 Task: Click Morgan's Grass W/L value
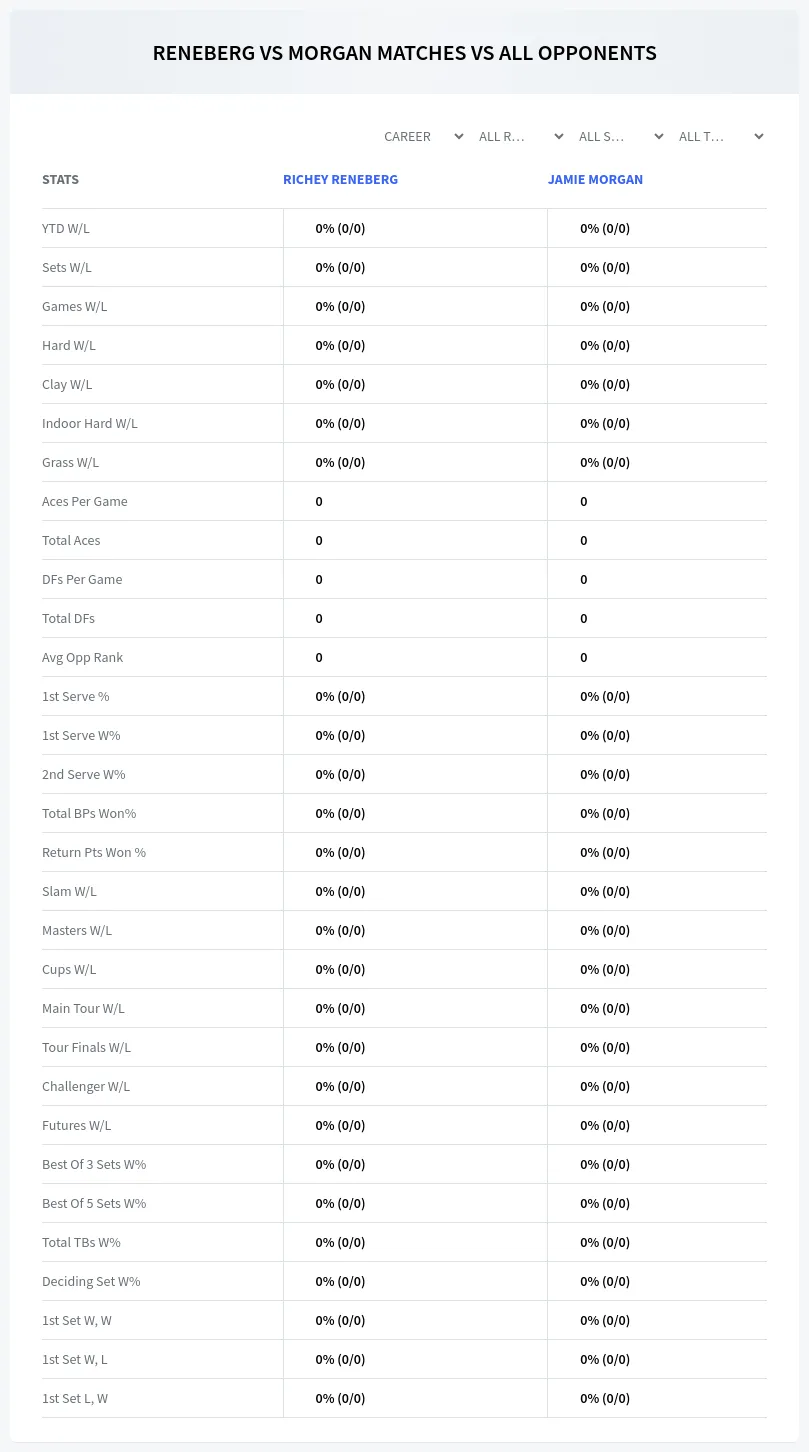point(605,462)
